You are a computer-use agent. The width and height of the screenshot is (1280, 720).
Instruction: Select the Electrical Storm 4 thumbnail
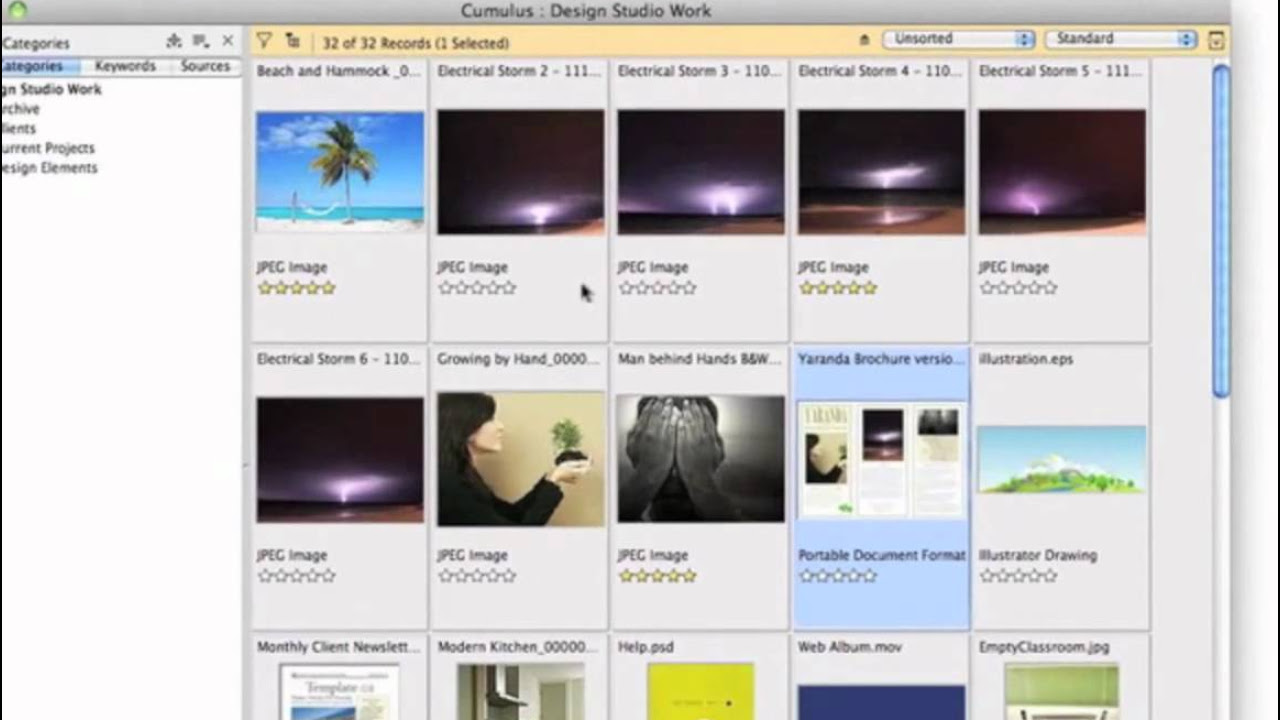881,172
